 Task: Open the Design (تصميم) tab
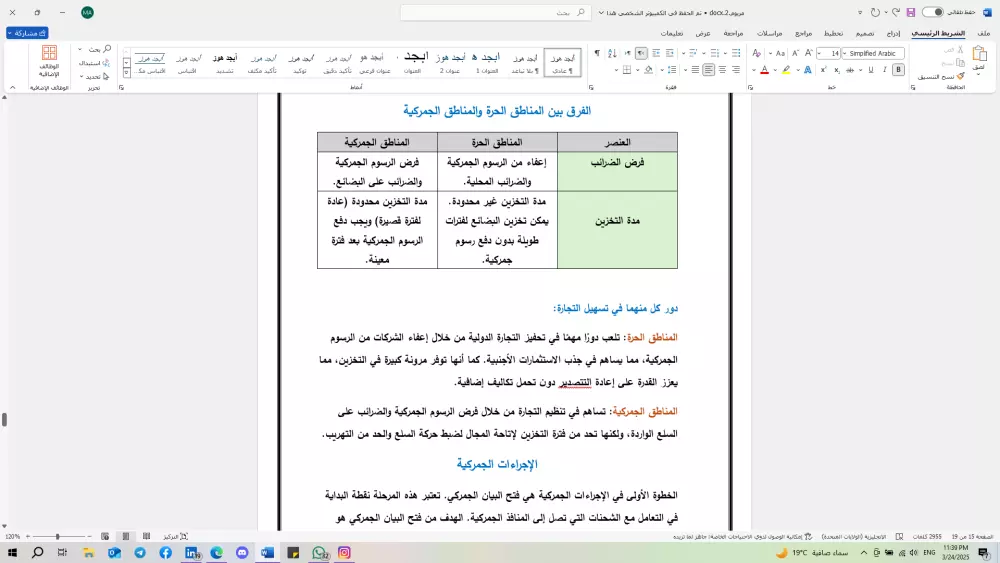[865, 33]
